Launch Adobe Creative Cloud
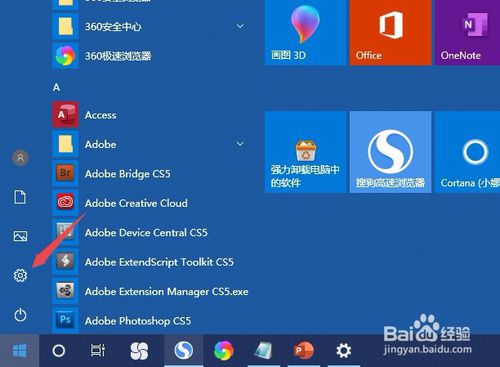The width and height of the screenshot is (500, 367). tap(152, 203)
